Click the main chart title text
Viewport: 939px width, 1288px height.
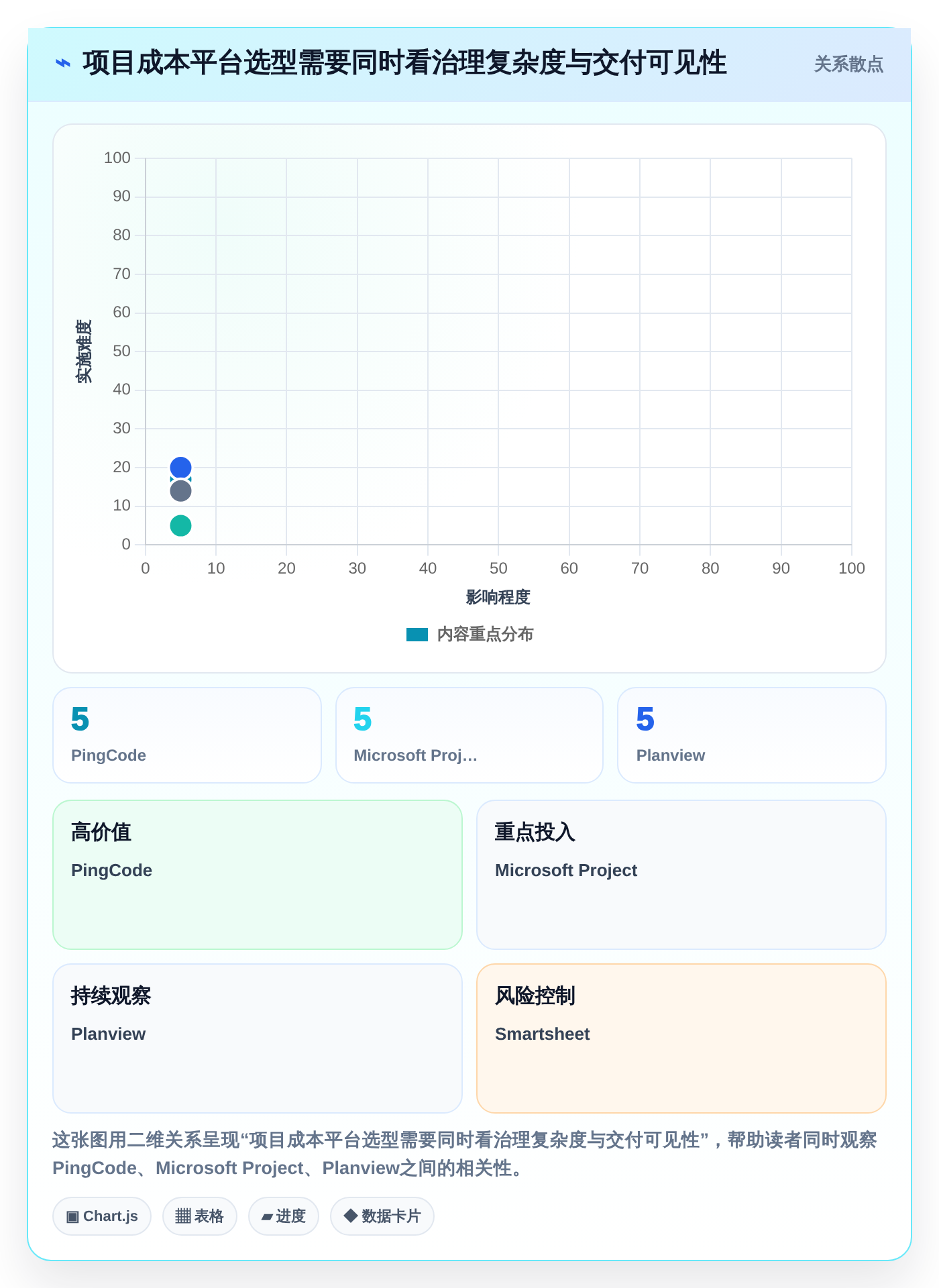404,64
